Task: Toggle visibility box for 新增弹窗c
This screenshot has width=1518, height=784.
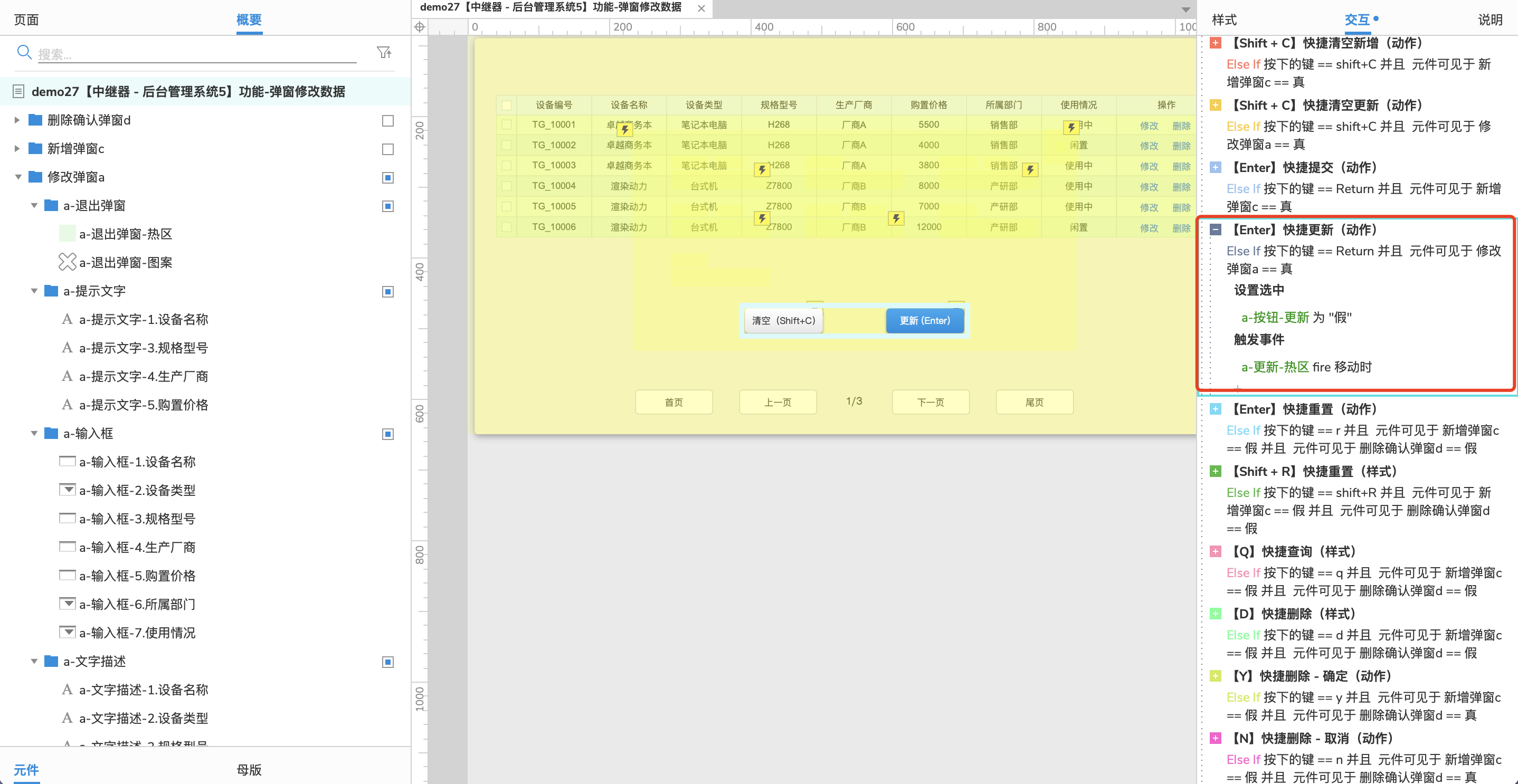Action: click(x=388, y=149)
